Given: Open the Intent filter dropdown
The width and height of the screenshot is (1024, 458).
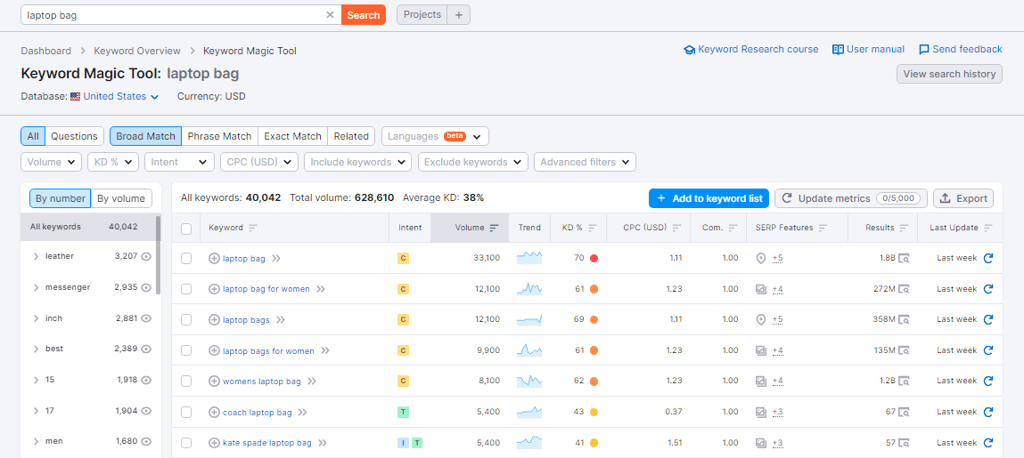Looking at the screenshot, I should click(x=180, y=162).
